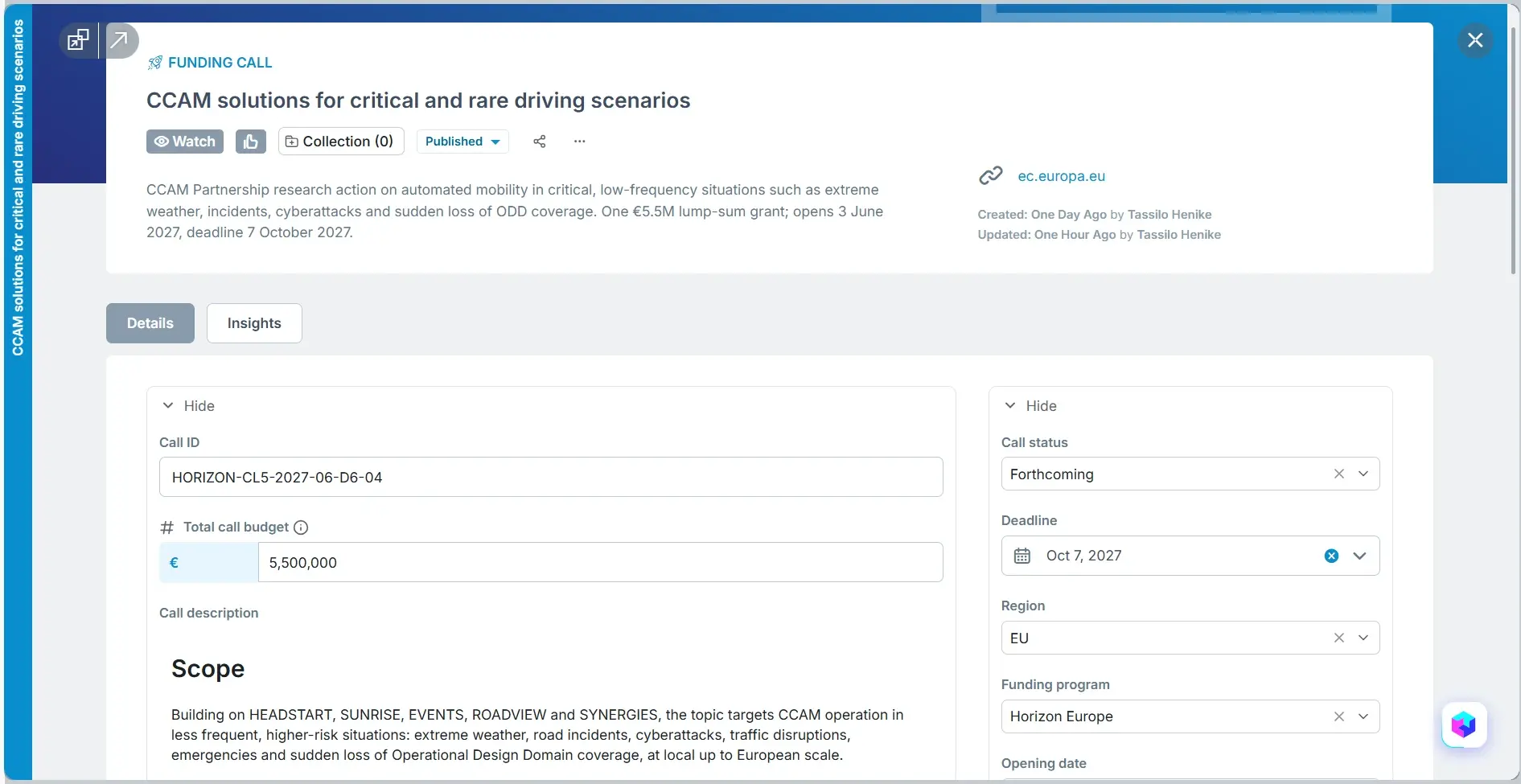Click the vertical sidebar title on the left
The height and width of the screenshot is (784, 1521).
(18, 187)
